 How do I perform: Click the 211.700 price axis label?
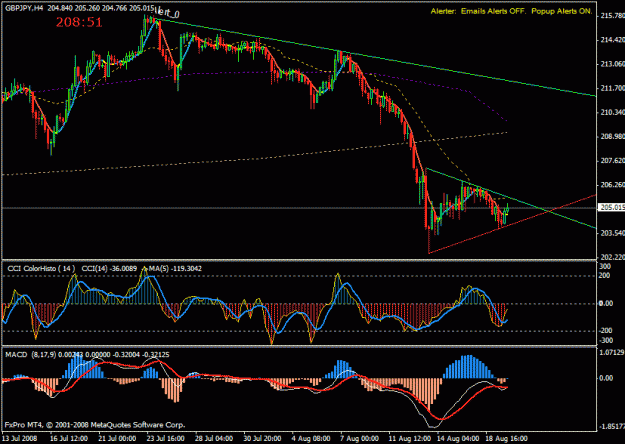(x=612, y=88)
